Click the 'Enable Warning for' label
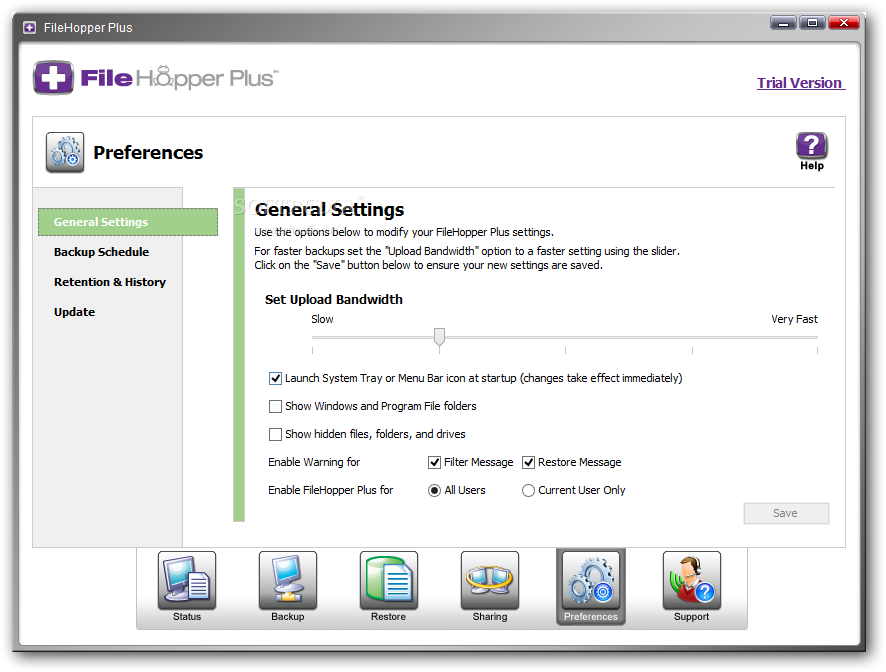The height and width of the screenshot is (672, 886). (314, 462)
